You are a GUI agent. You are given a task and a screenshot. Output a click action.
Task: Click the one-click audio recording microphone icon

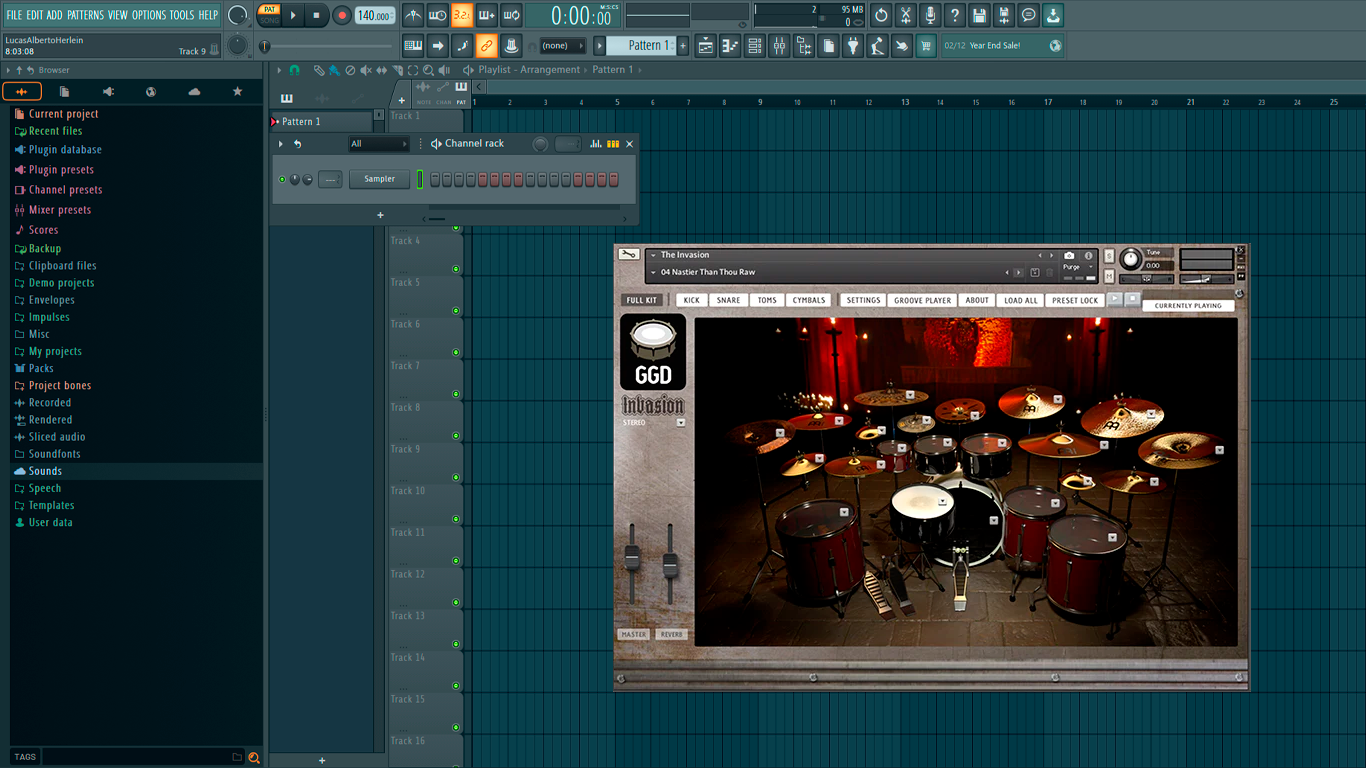[x=930, y=15]
